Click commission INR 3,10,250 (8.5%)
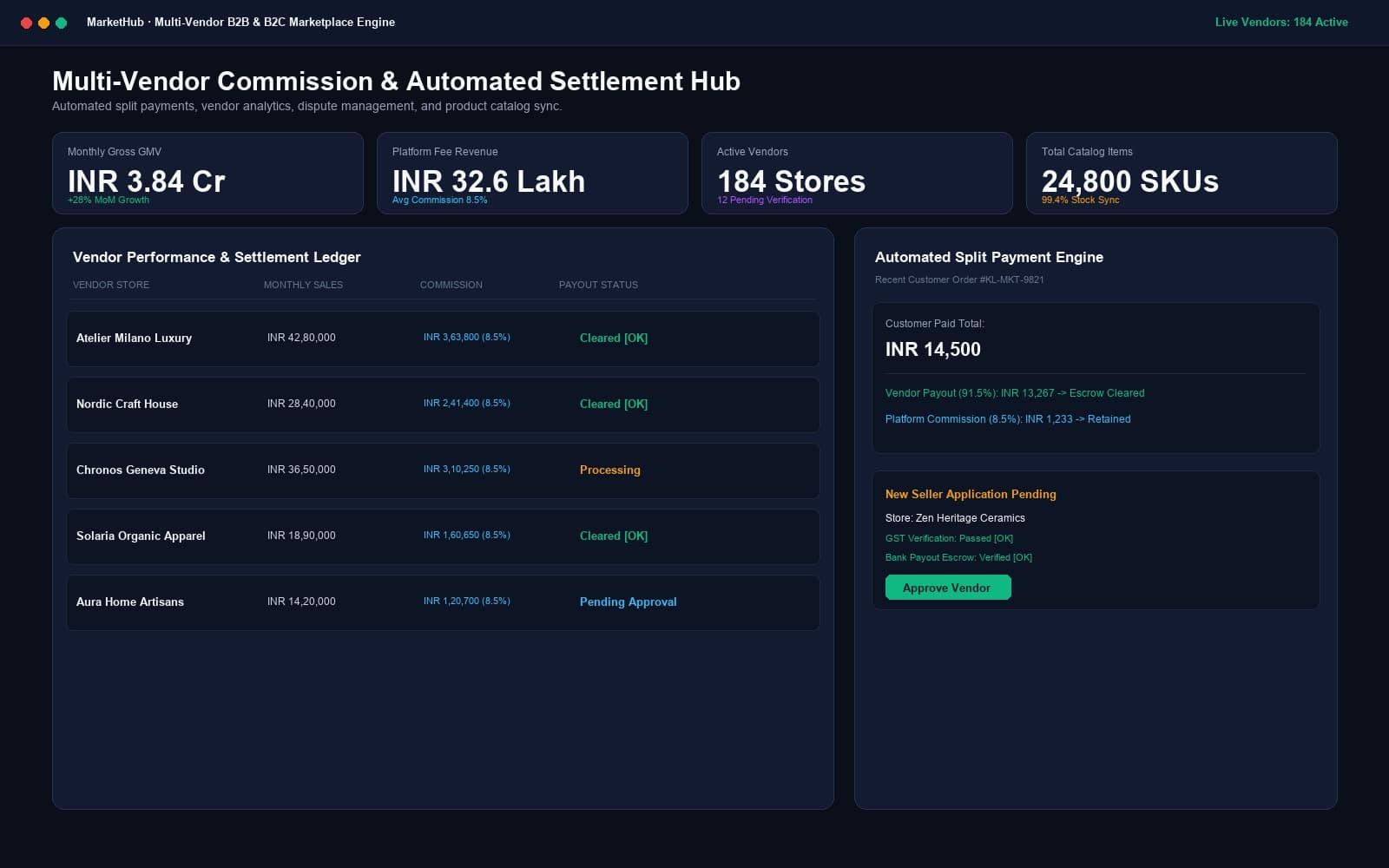1389x868 pixels. [466, 469]
